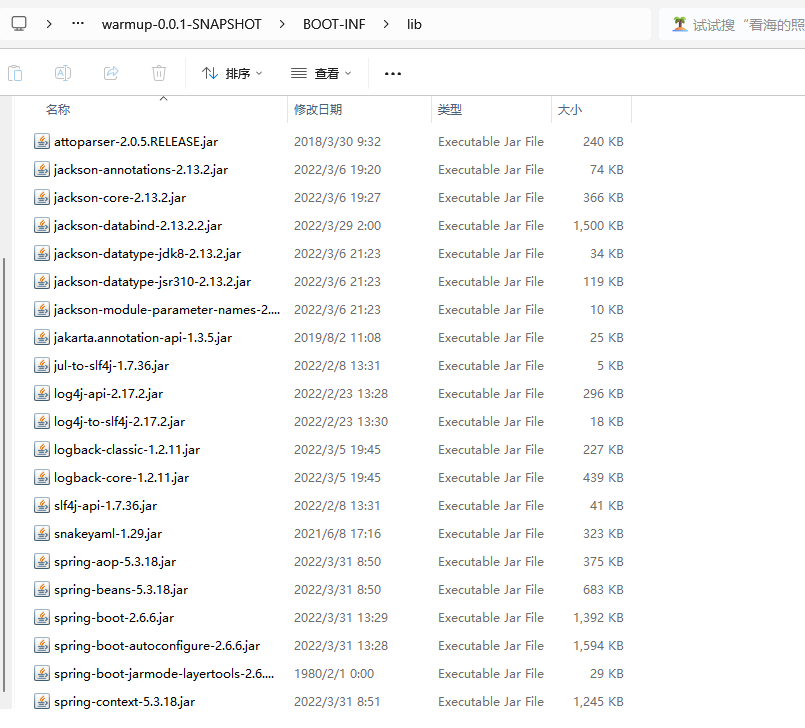This screenshot has width=805, height=728.
Task: Select the spring-boot-autoconfigure-2.6.6.jar file icon
Action: [42, 645]
